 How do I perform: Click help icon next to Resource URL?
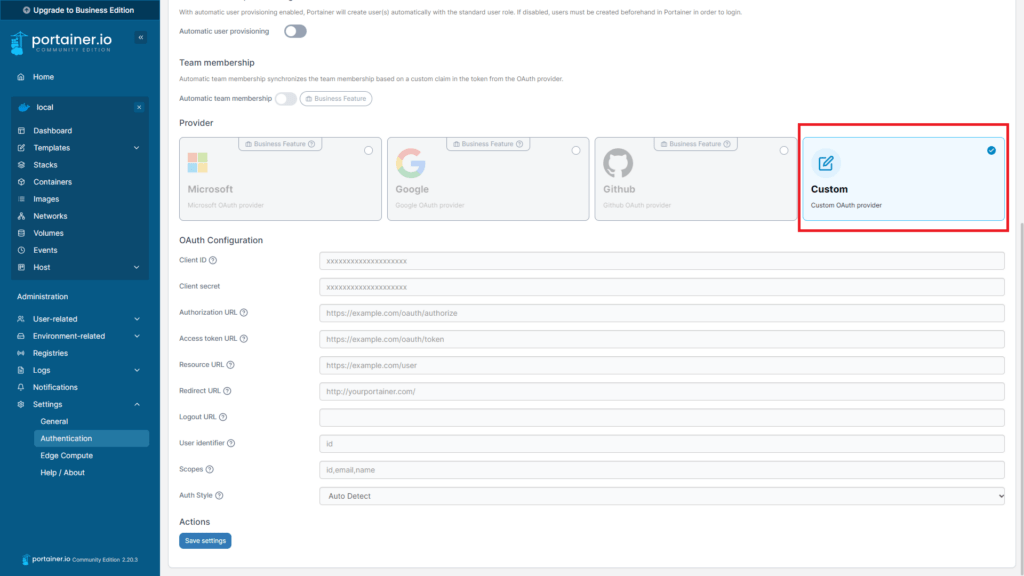231,364
